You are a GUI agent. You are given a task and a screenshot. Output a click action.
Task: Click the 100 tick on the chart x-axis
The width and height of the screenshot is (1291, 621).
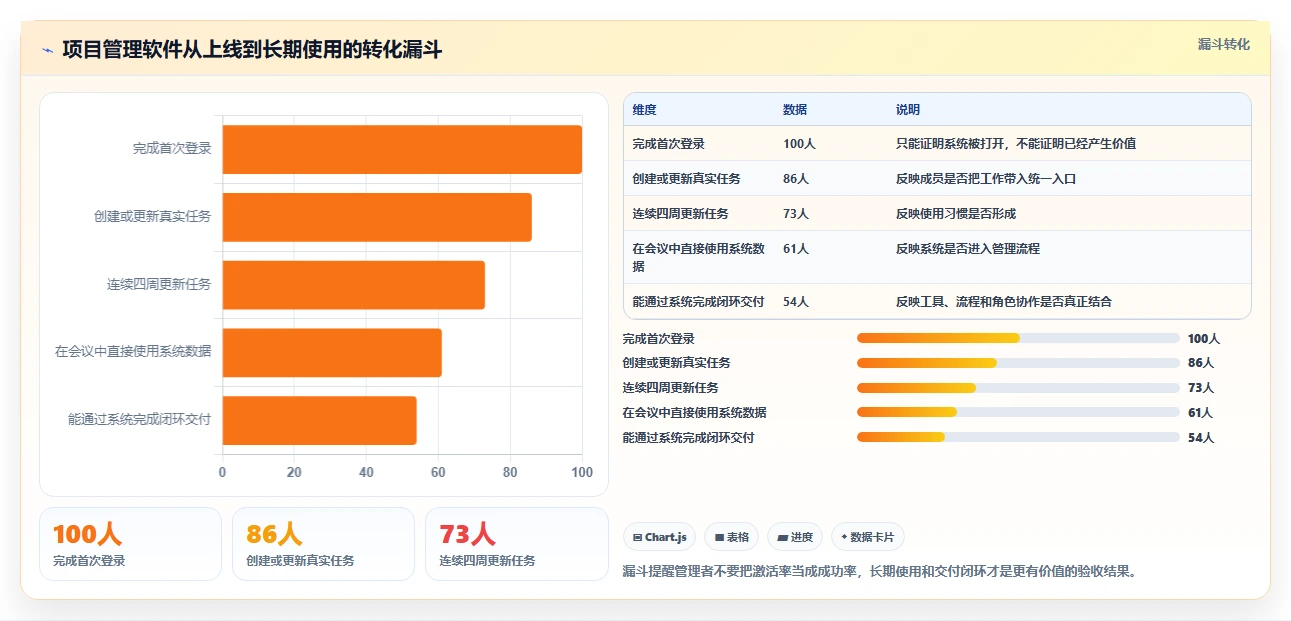point(582,472)
